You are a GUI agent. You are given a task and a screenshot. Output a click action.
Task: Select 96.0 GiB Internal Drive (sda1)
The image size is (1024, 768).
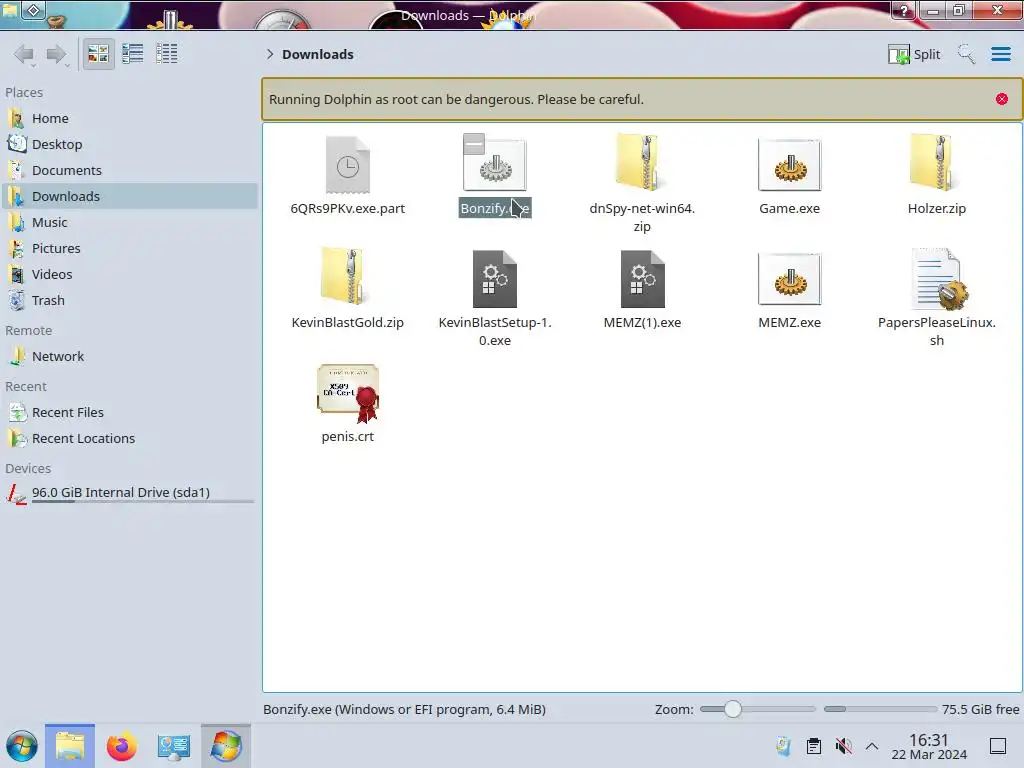click(x=129, y=494)
